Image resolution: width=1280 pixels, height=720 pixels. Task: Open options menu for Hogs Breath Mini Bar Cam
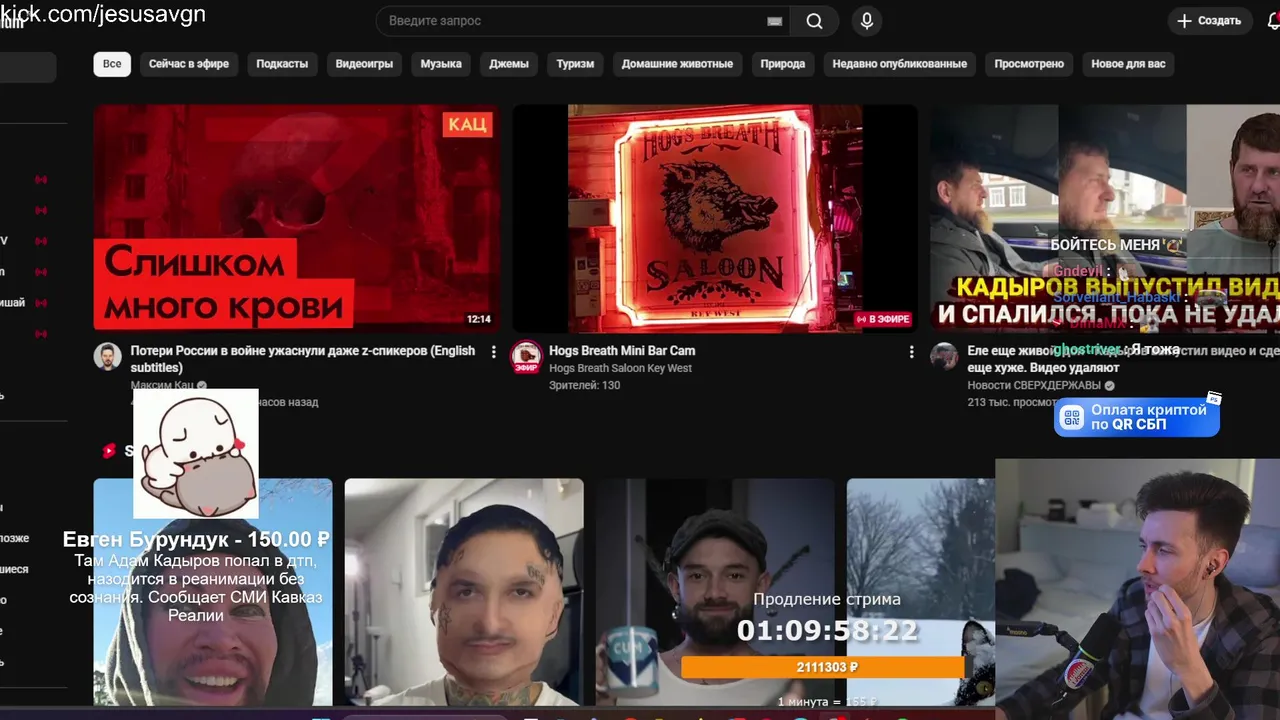(911, 351)
